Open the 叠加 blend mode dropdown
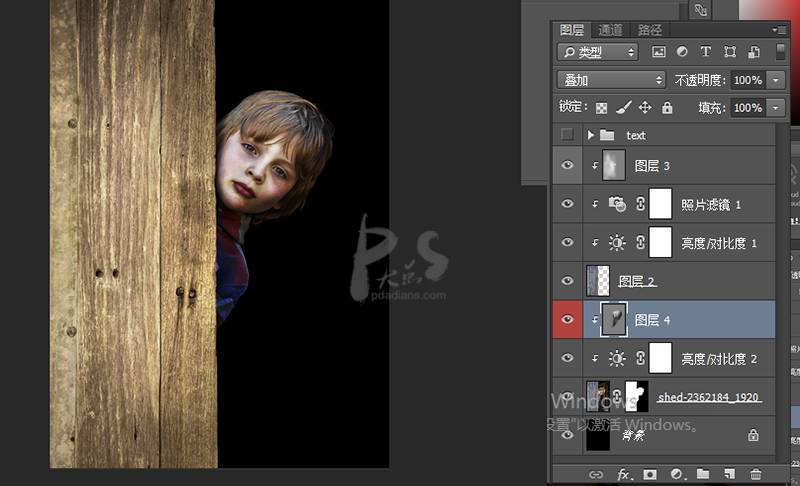The image size is (800, 486). click(611, 80)
